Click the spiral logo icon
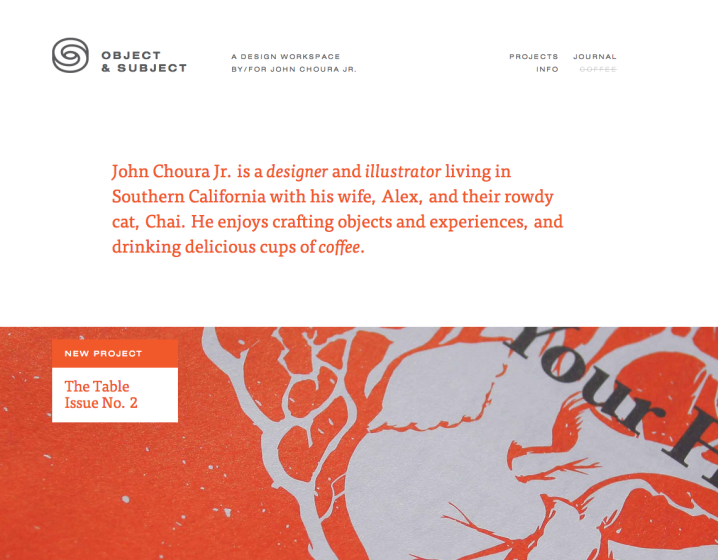Image resolution: width=718 pixels, height=560 pixels. 70,56
